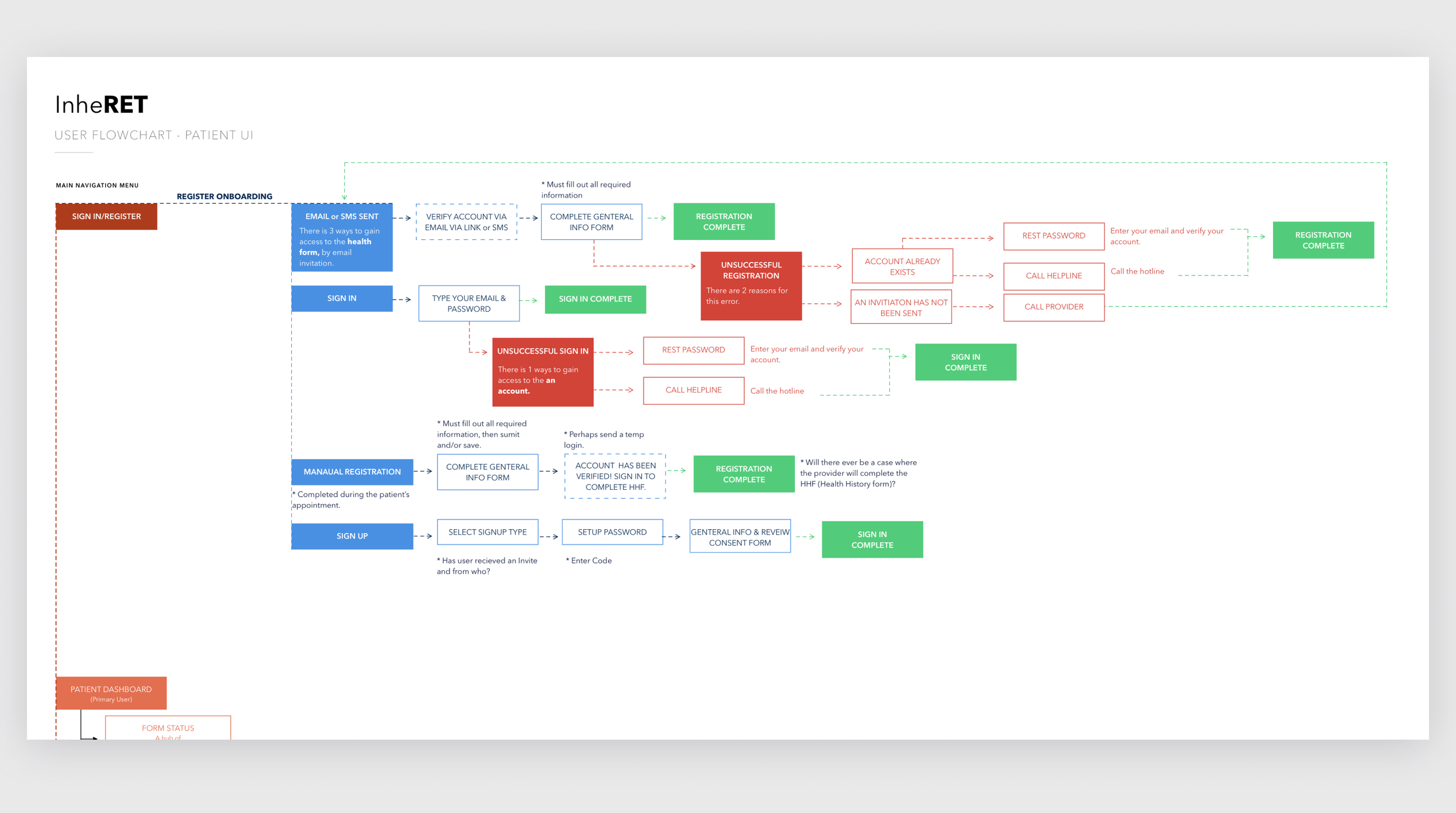Select the CALL PROVIDER box
Viewport: 1456px width, 813px height.
coord(1054,307)
